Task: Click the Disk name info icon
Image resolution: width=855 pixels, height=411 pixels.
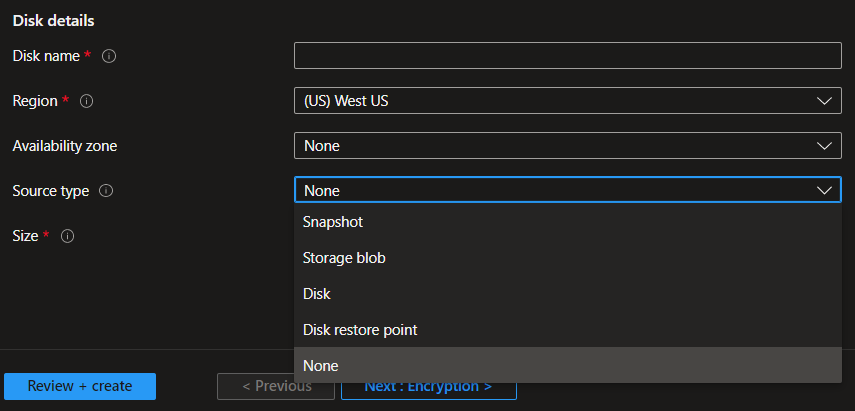Action: click(x=109, y=56)
